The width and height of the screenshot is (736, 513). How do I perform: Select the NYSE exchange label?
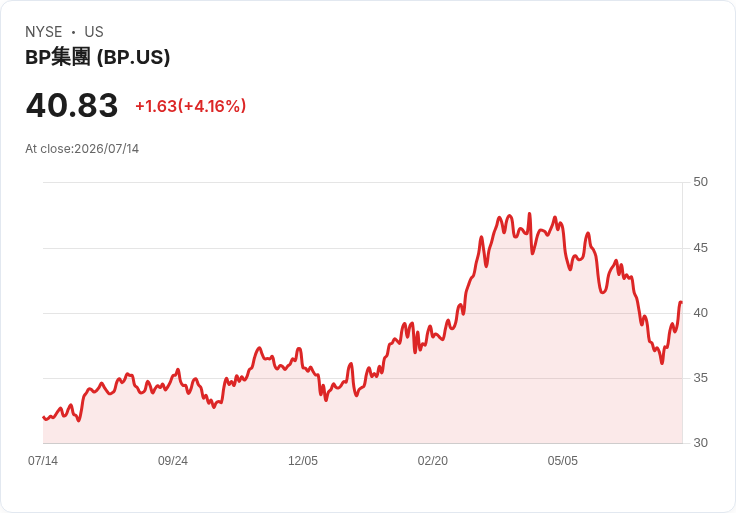[x=44, y=32]
